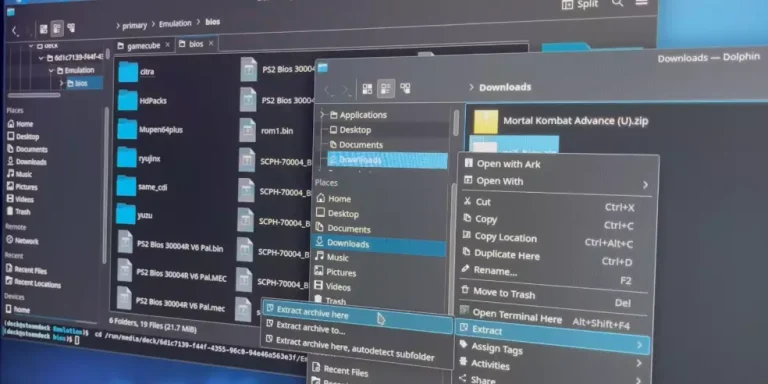Viewport: 768px width, 384px height.
Task: Open the citra folder in bios window
Action: click(137, 72)
